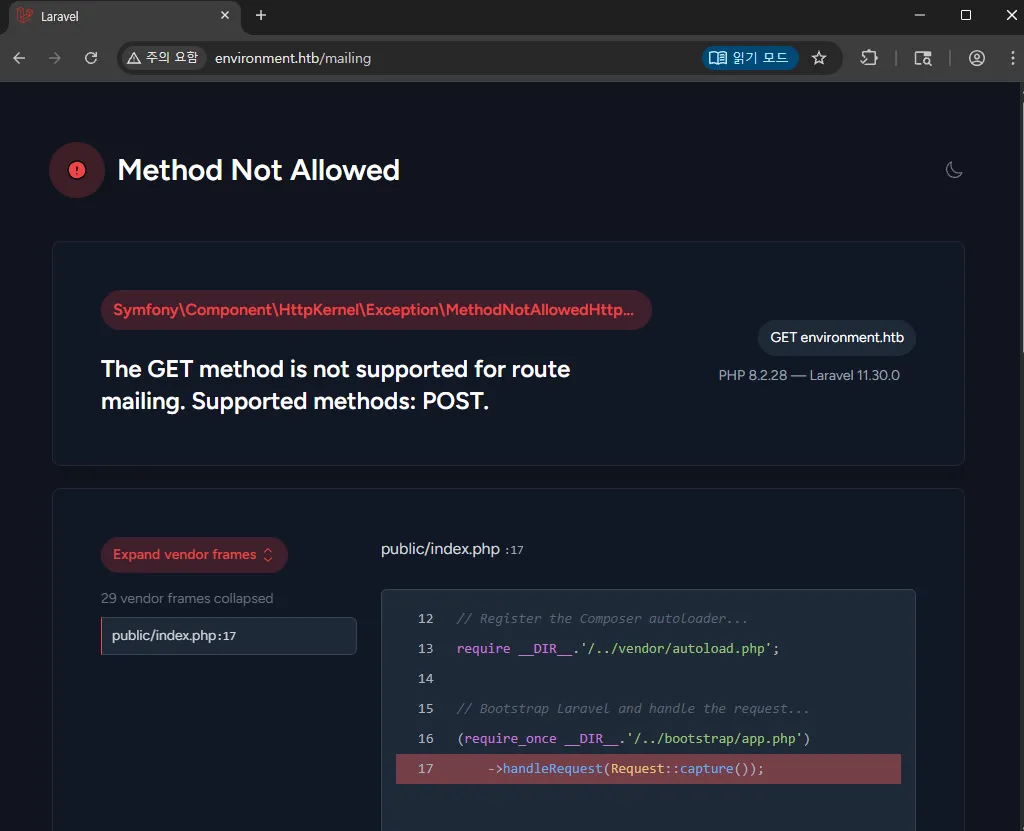Image resolution: width=1024 pixels, height=831 pixels.
Task: Select the Laravel browser tab
Action: tap(124, 16)
